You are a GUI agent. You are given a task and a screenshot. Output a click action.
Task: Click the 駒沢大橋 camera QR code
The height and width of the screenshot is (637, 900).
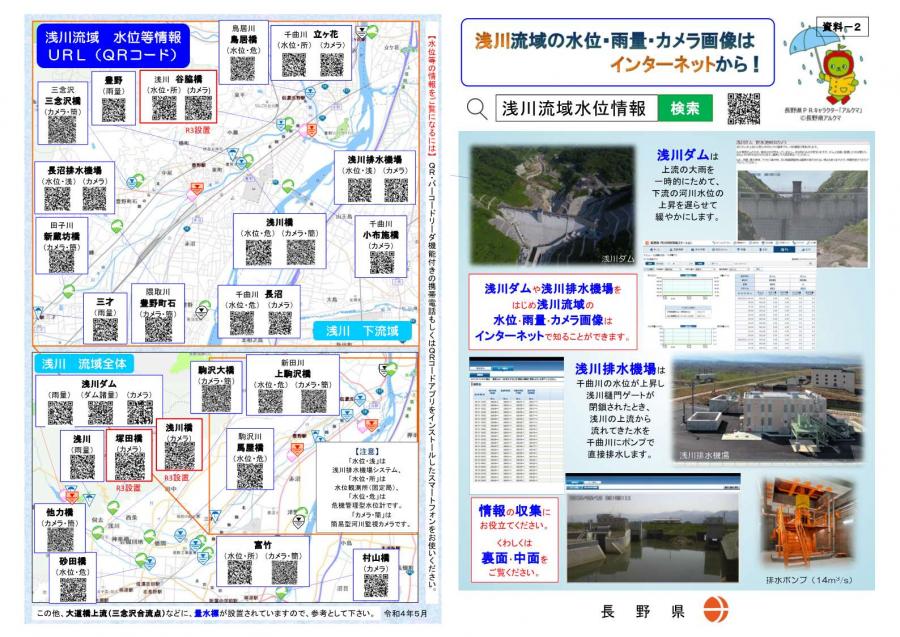[216, 398]
